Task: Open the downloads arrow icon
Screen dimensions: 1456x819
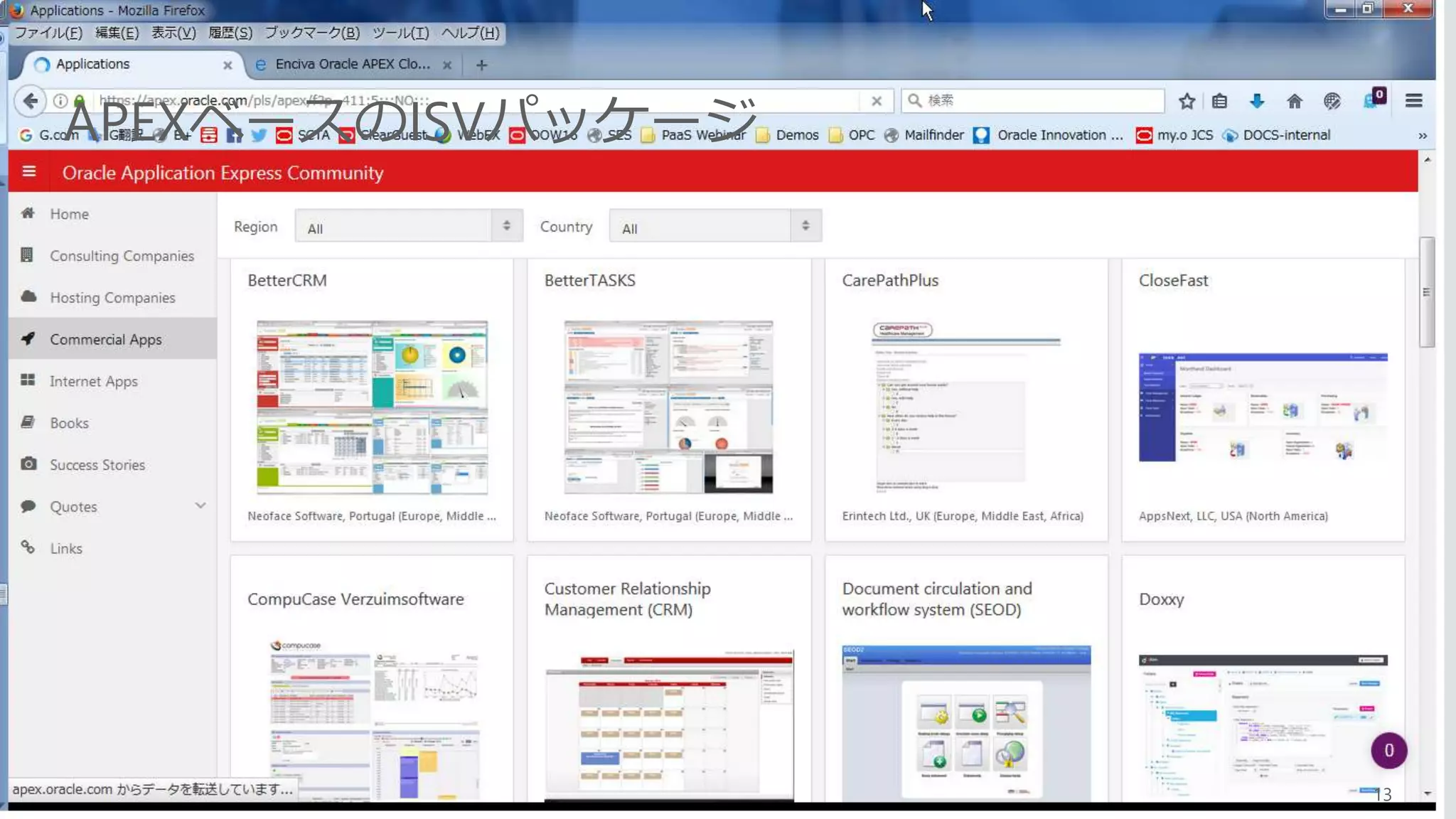Action: click(1256, 101)
